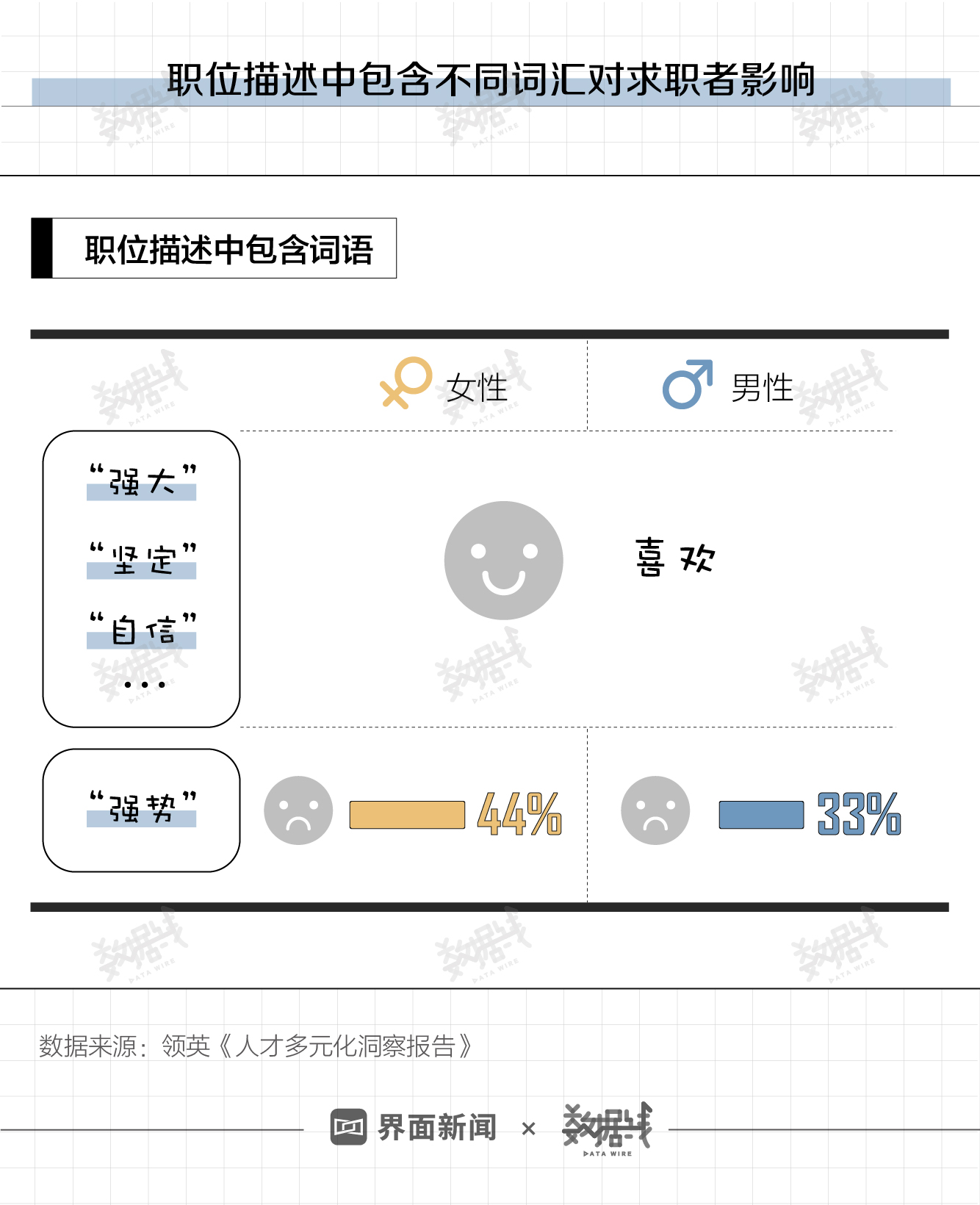Click the data source text 领英《人才多元化洞察报告》
Image resolution: width=980 pixels, height=1205 pixels.
pyautogui.click(x=316, y=1046)
